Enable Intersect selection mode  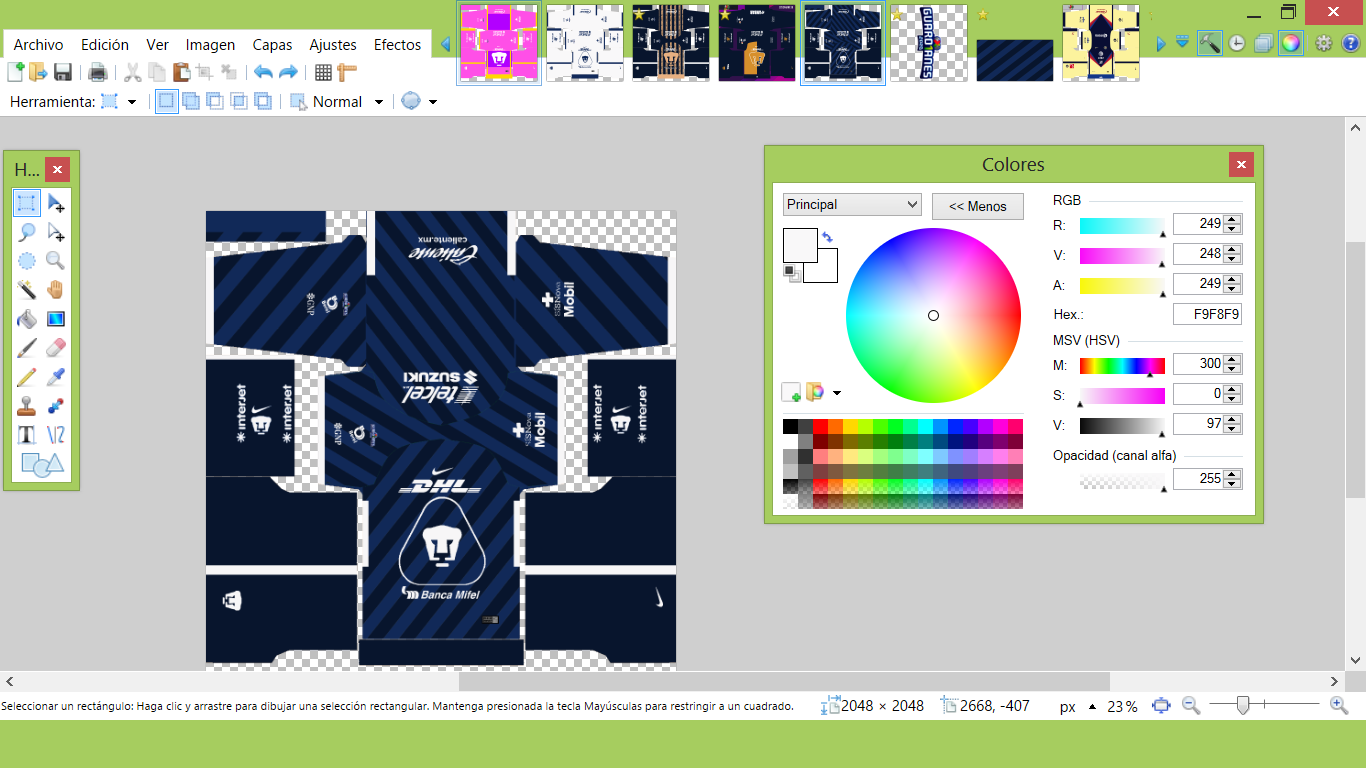(x=238, y=101)
